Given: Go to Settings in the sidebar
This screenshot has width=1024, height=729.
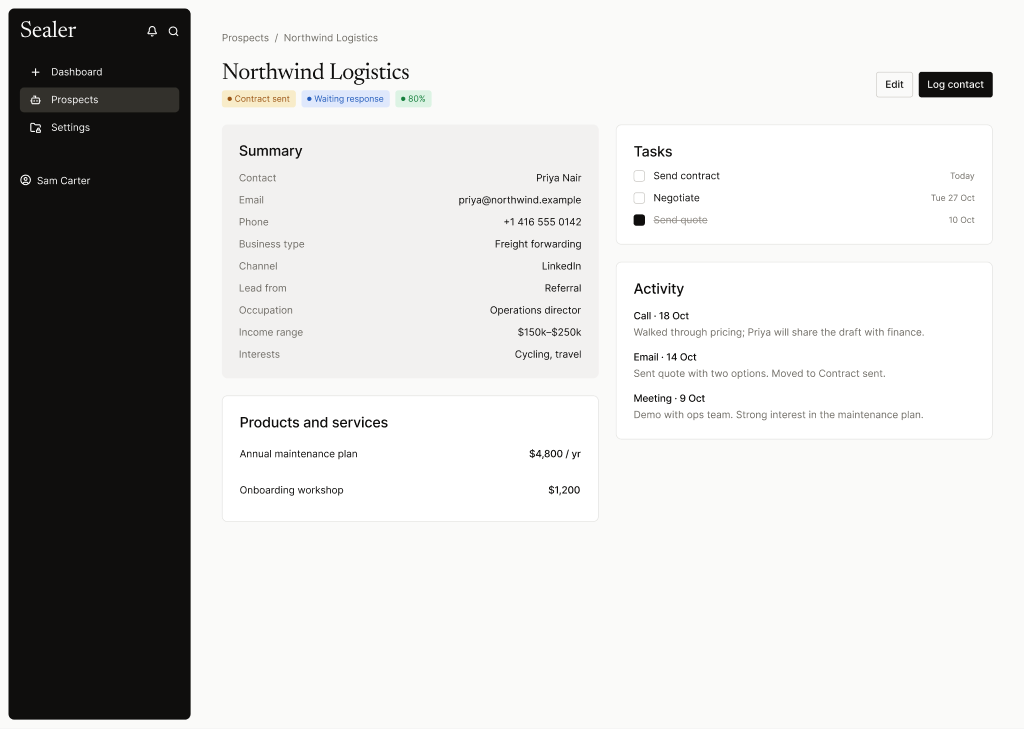Looking at the screenshot, I should pyautogui.click(x=99, y=127).
